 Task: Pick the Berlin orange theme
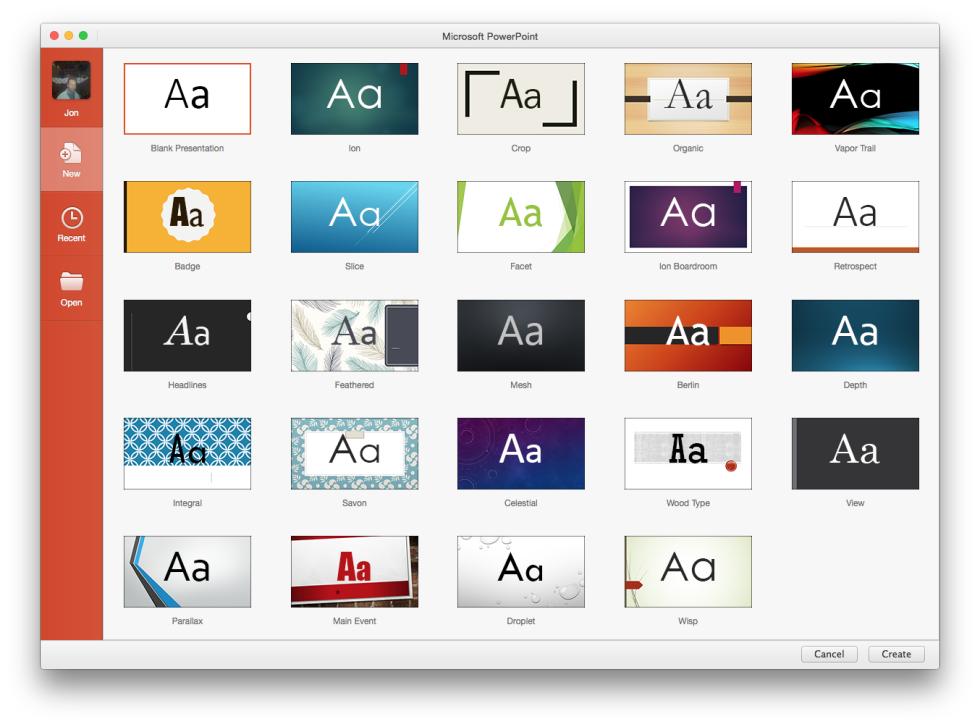[688, 335]
